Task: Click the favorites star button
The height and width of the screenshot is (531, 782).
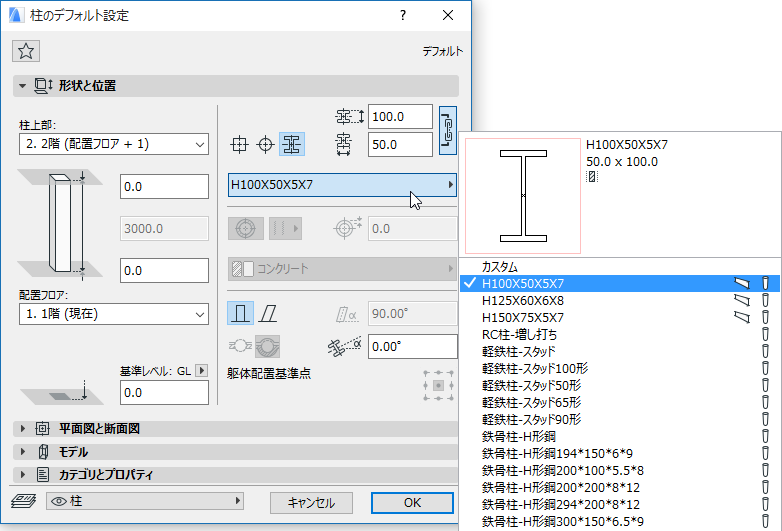Action: (26, 51)
